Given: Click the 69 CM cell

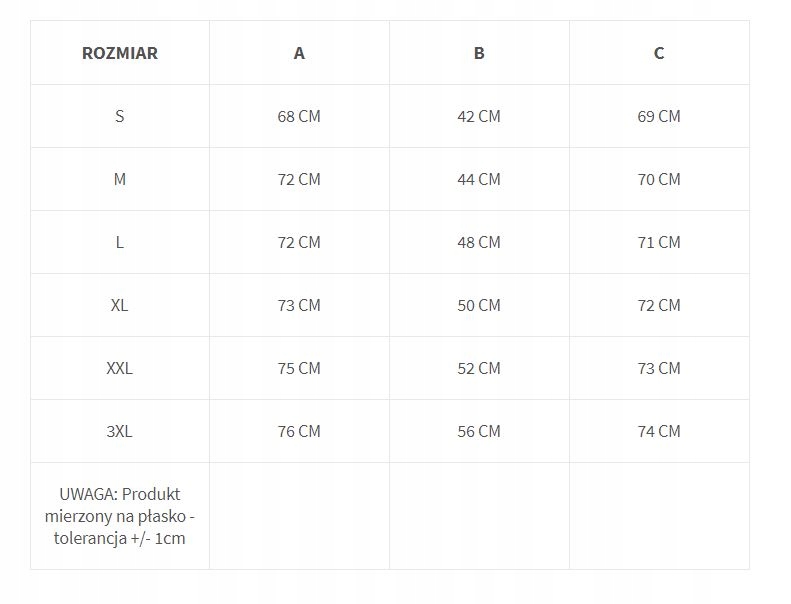Looking at the screenshot, I should (x=659, y=116).
